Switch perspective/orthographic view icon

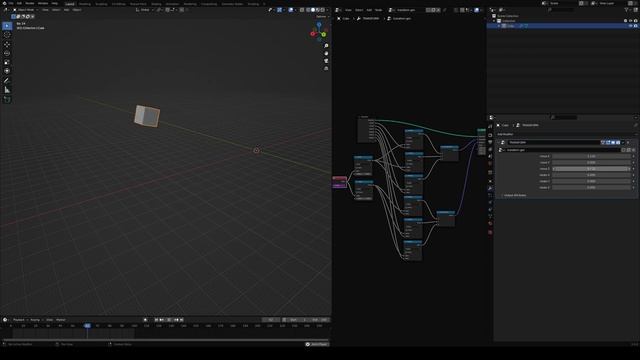click(x=326, y=69)
